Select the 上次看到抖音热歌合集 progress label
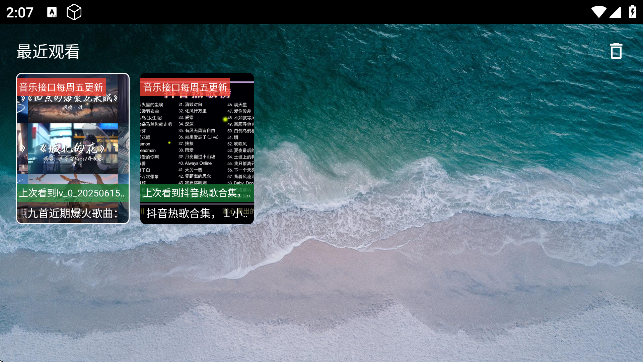This screenshot has width=643, height=362. tap(197, 193)
